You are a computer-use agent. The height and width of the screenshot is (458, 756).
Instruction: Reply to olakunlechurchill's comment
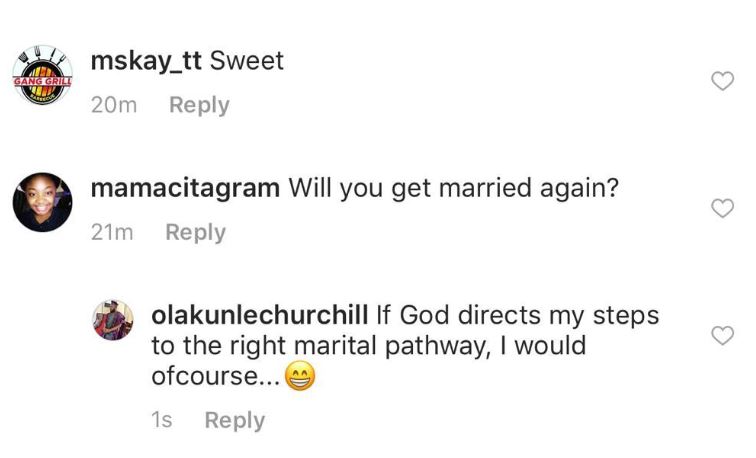(x=234, y=420)
